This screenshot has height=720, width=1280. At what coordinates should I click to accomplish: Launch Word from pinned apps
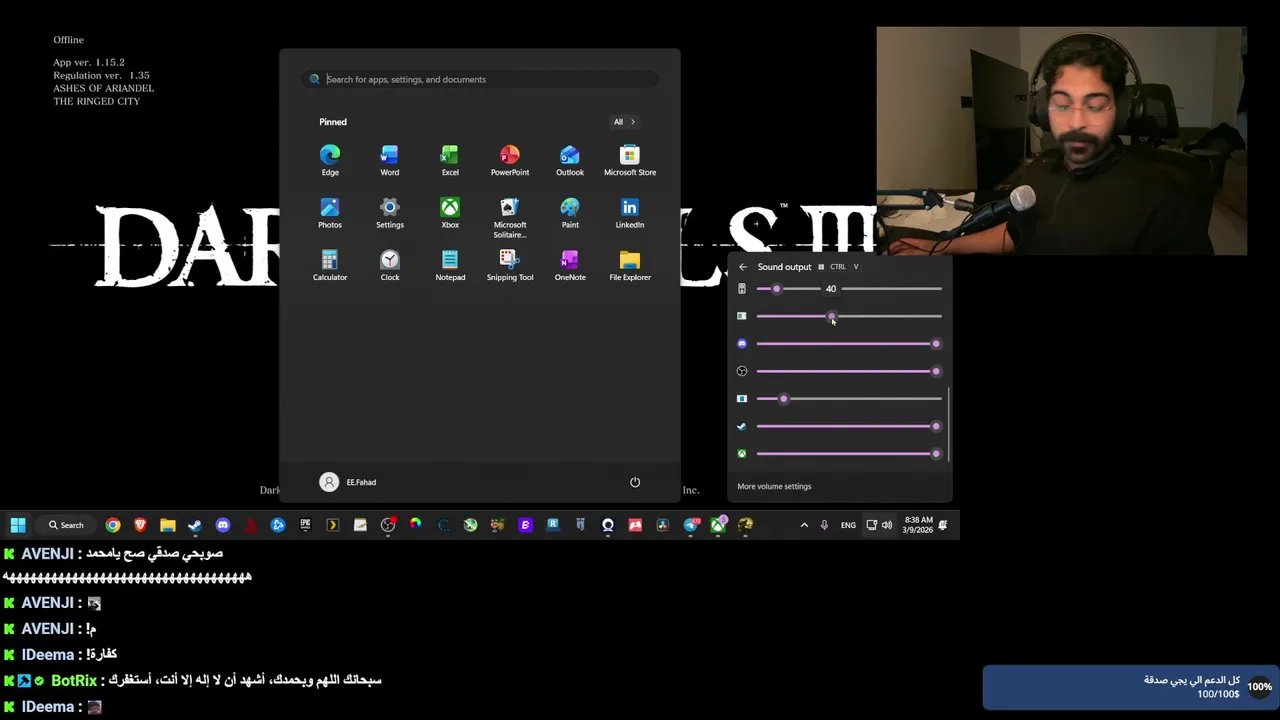(390, 160)
